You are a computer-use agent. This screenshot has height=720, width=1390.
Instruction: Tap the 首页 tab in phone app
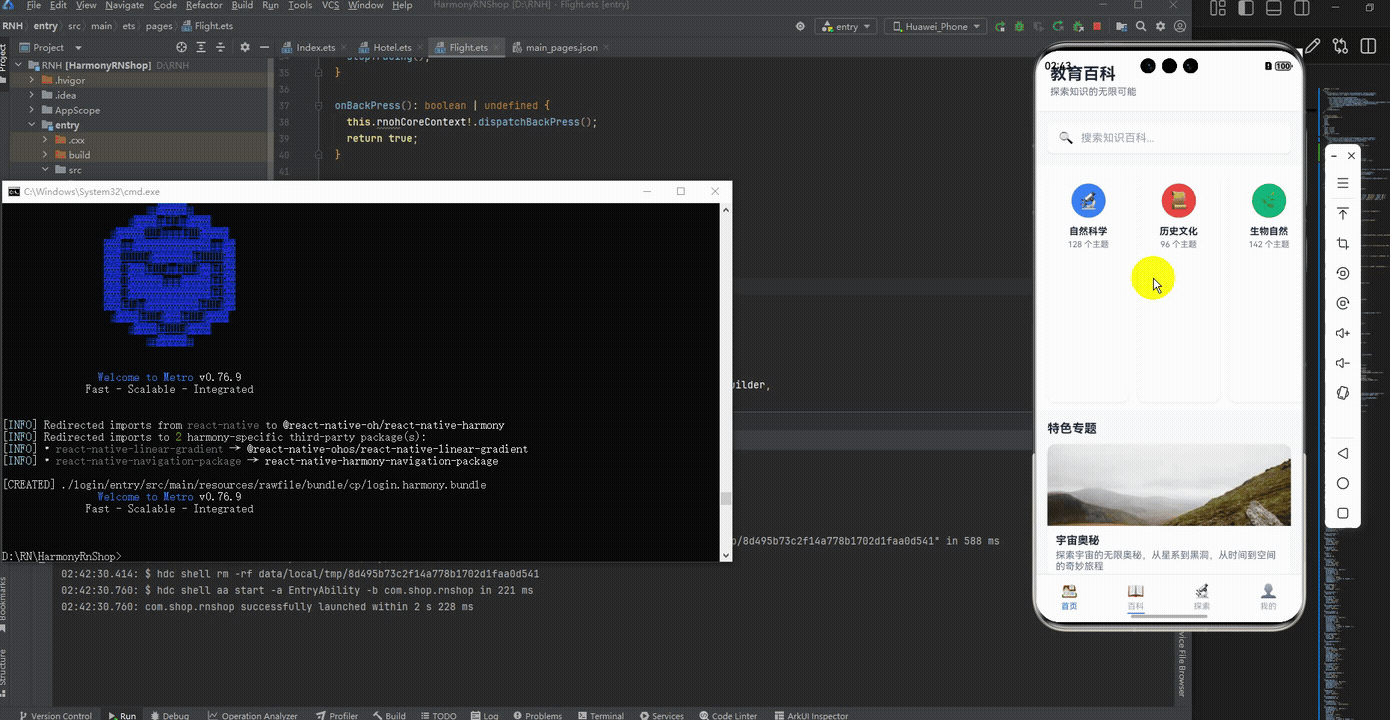point(1069,597)
